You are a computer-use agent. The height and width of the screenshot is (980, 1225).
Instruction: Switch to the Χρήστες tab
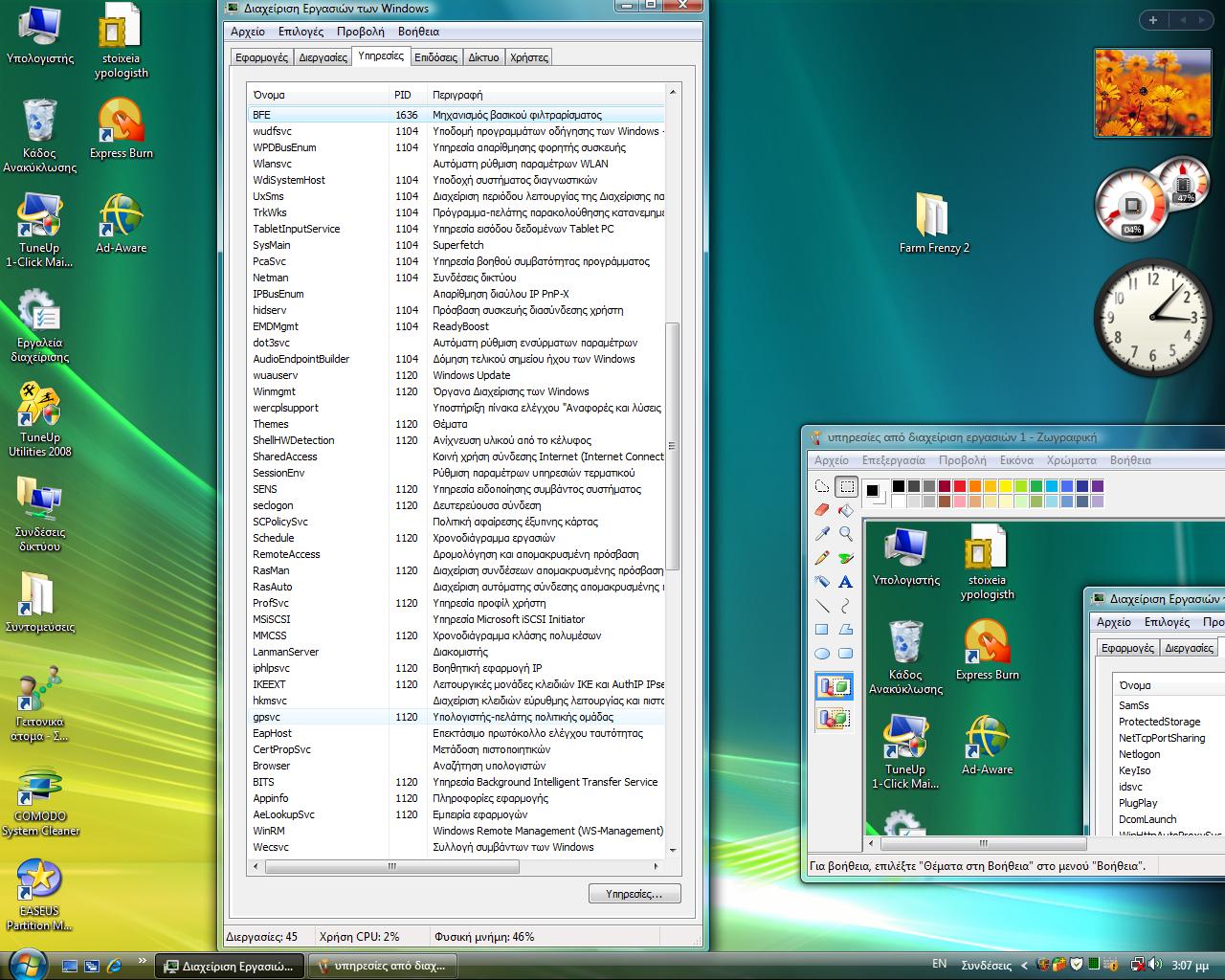point(529,57)
